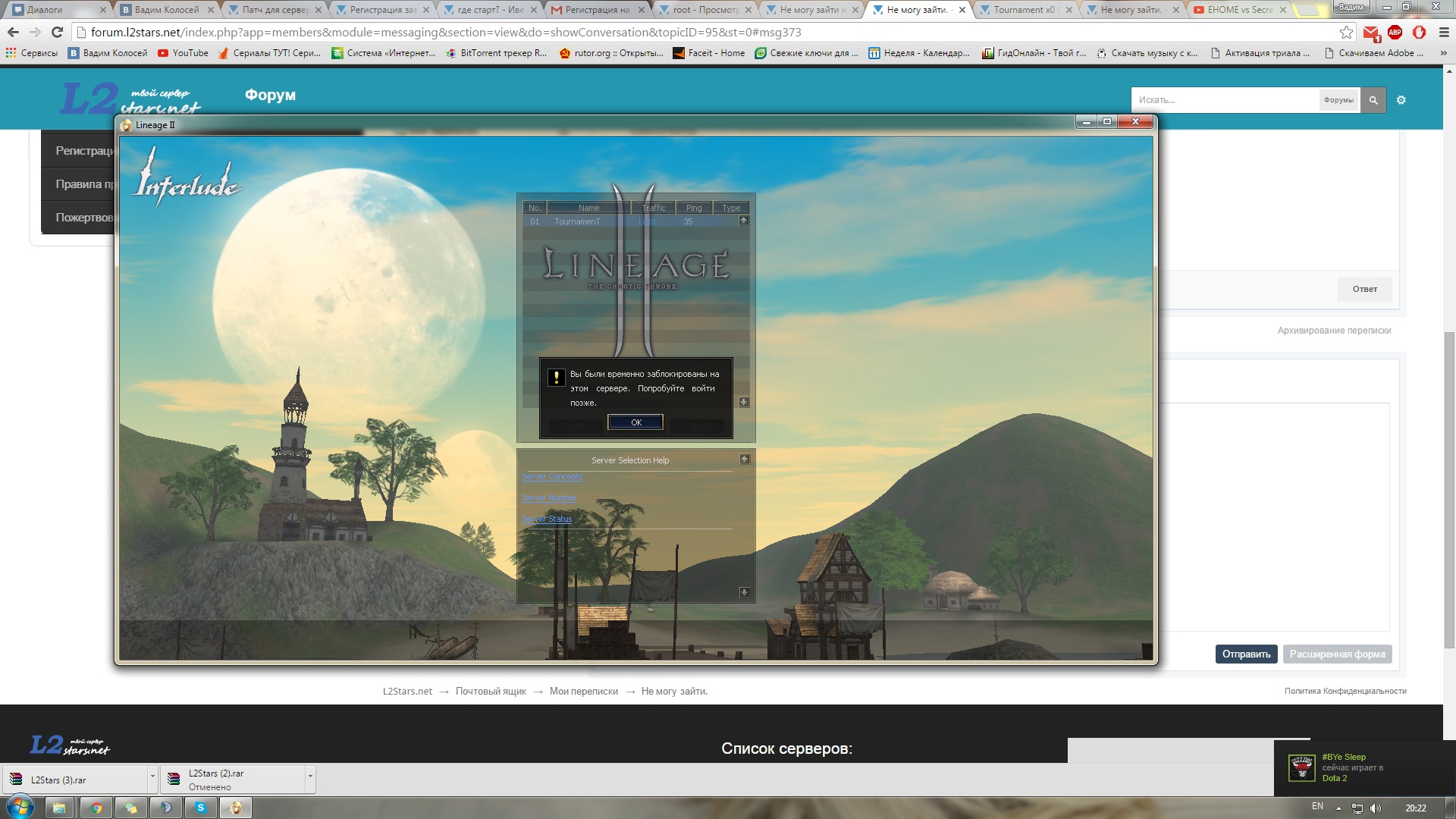Click the forum search field Искать
Screen dimensions: 1456x819
1225,100
